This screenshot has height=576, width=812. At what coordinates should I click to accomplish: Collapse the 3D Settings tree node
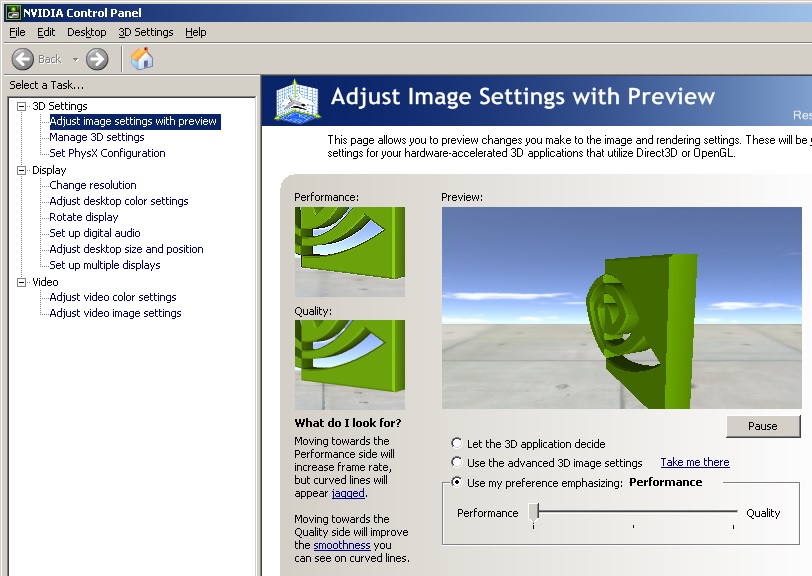click(22, 106)
